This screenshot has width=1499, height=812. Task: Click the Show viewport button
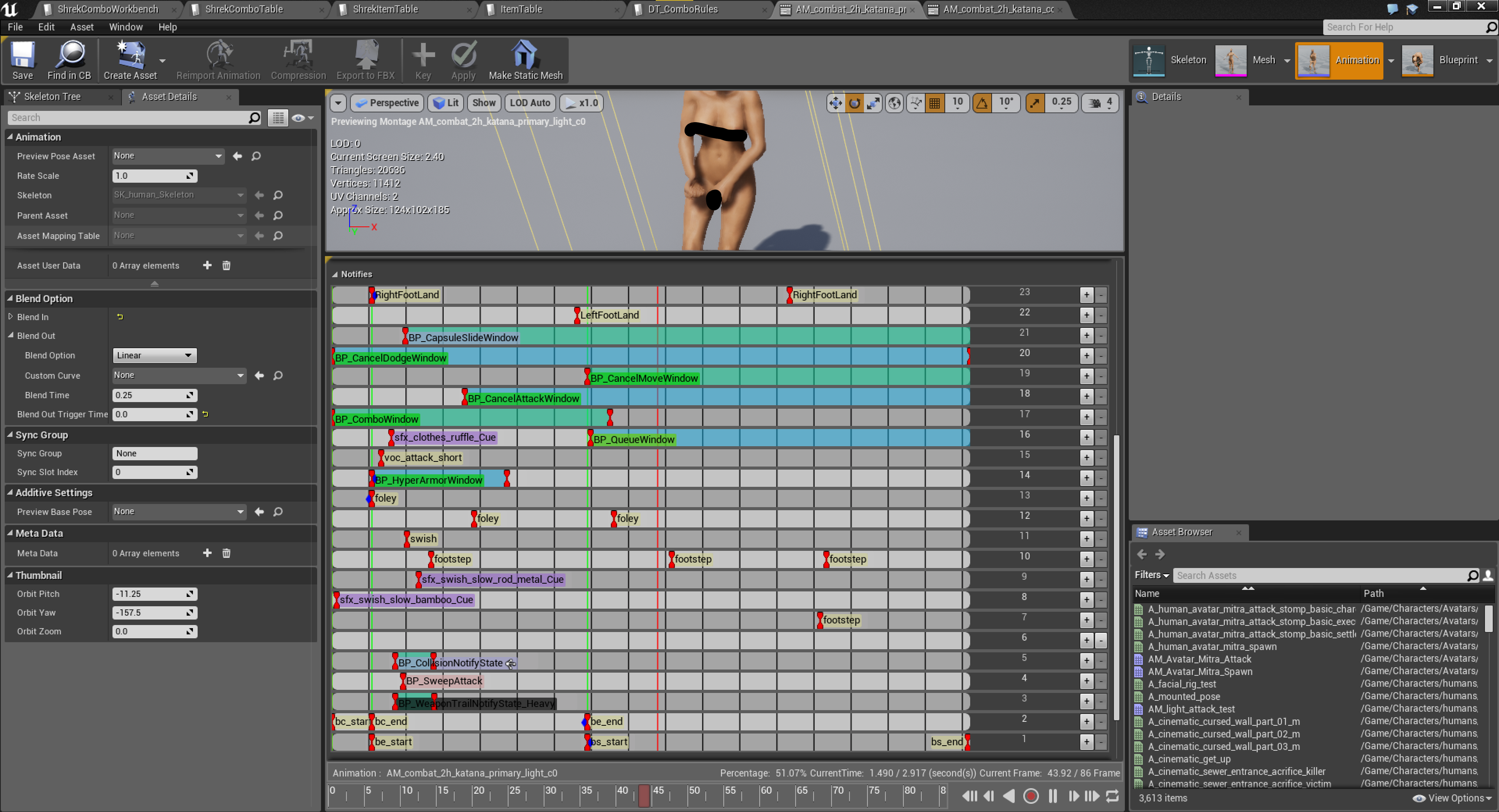click(x=484, y=103)
